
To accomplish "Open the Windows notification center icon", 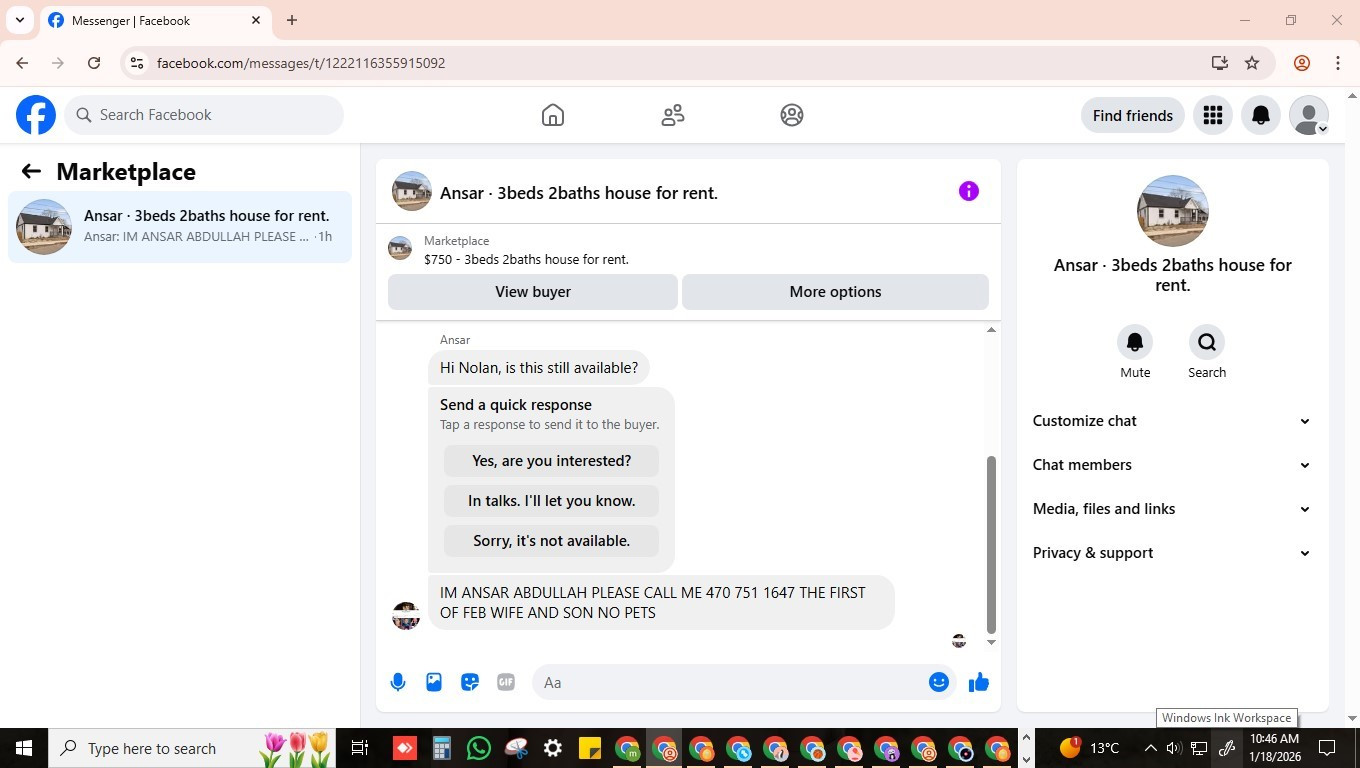I will point(1327,748).
